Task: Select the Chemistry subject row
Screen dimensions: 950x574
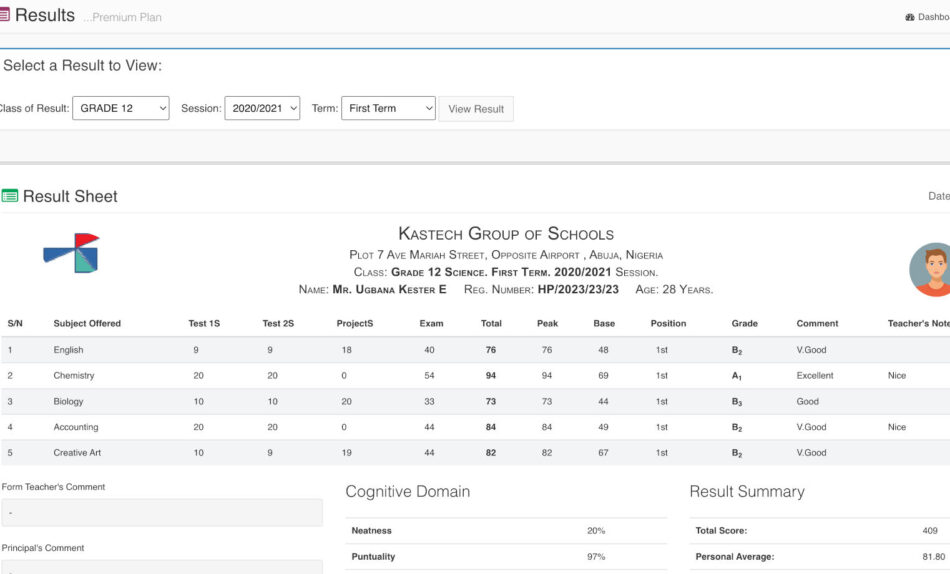Action: 74,376
